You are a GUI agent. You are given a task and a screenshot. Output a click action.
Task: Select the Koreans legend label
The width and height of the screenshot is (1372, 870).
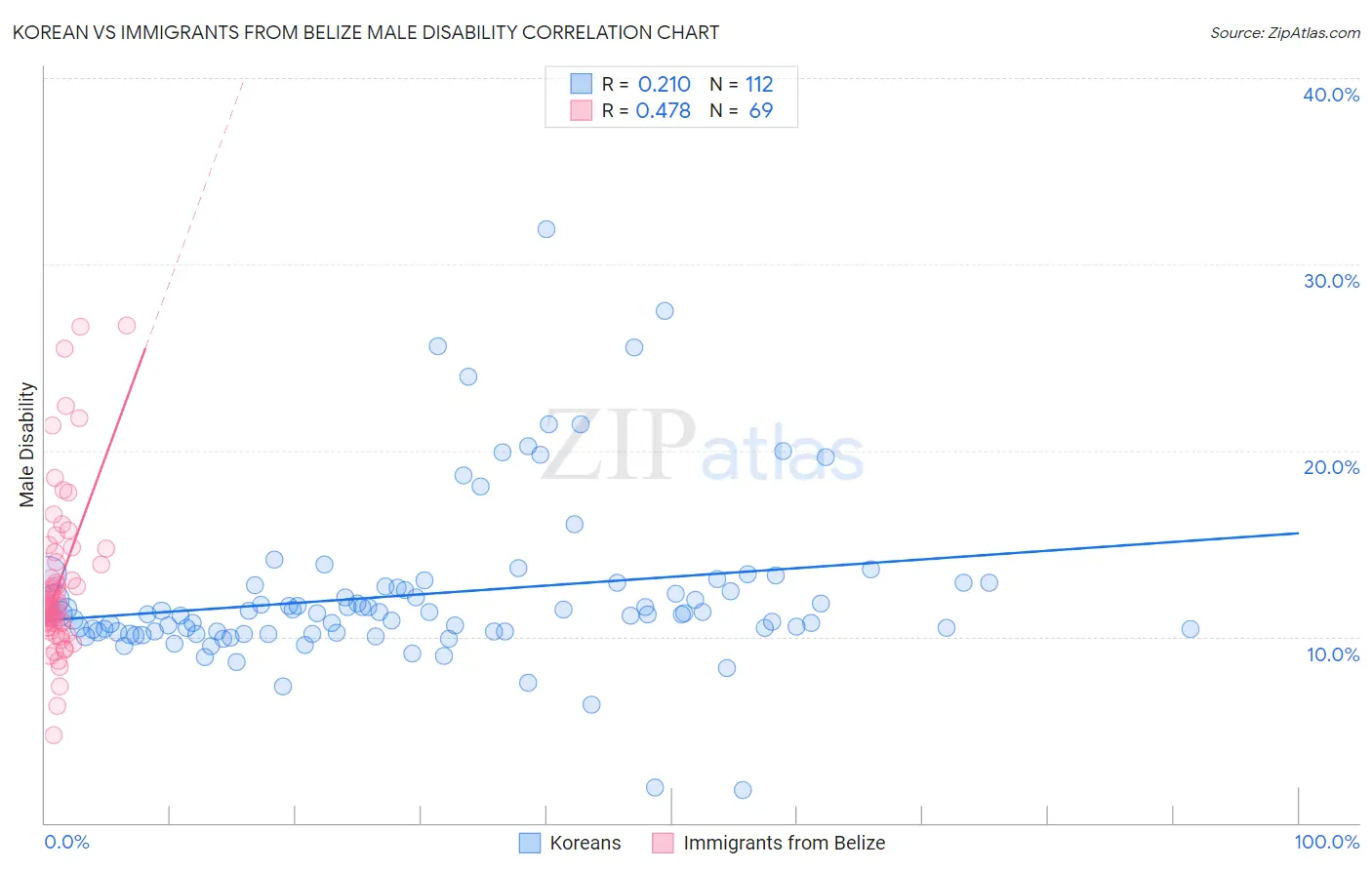coord(585,843)
